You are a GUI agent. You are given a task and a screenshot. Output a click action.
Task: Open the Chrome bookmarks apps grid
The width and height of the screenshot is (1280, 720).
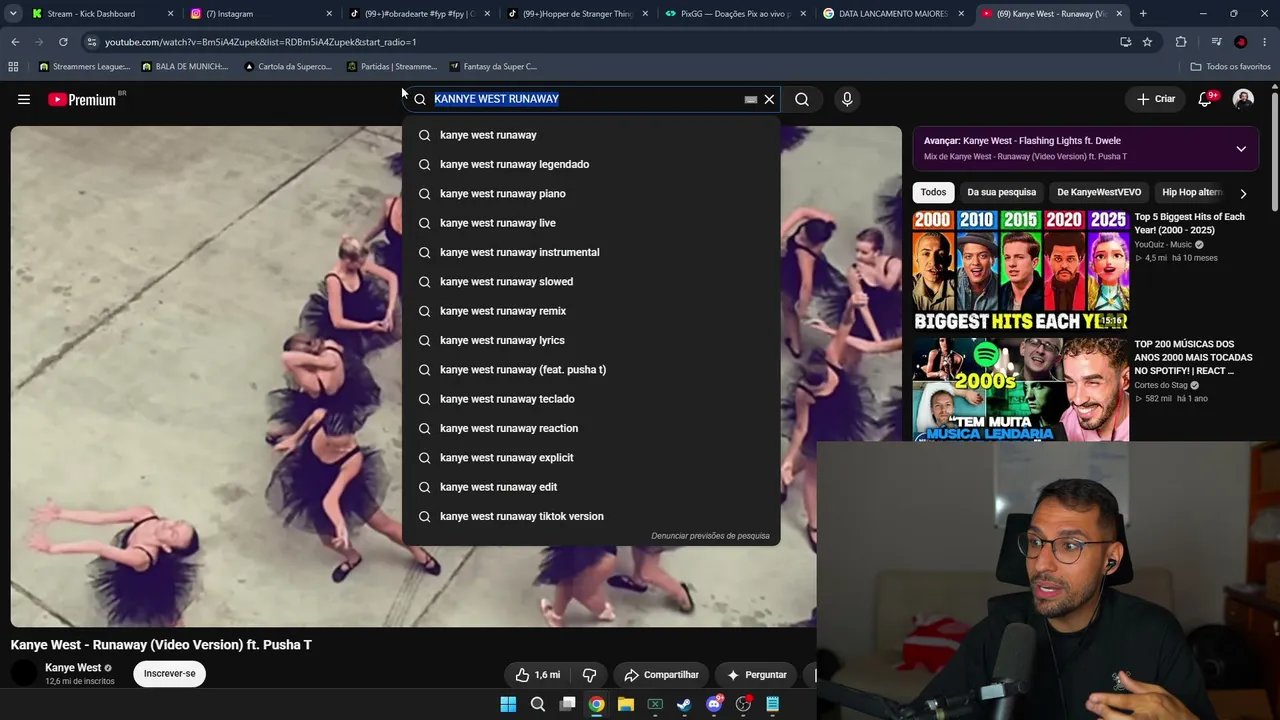[x=13, y=67]
